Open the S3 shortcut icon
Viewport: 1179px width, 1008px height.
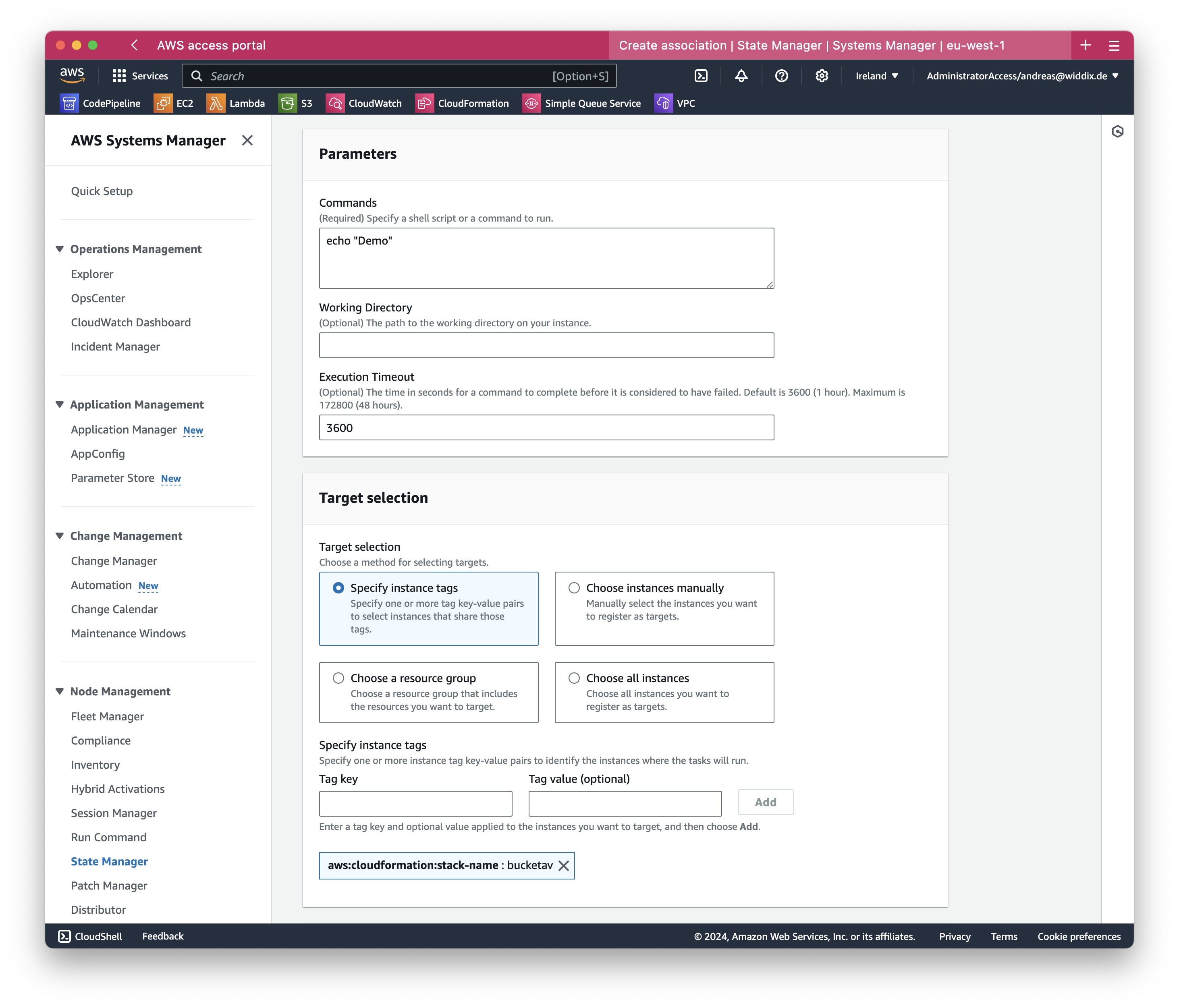(287, 103)
